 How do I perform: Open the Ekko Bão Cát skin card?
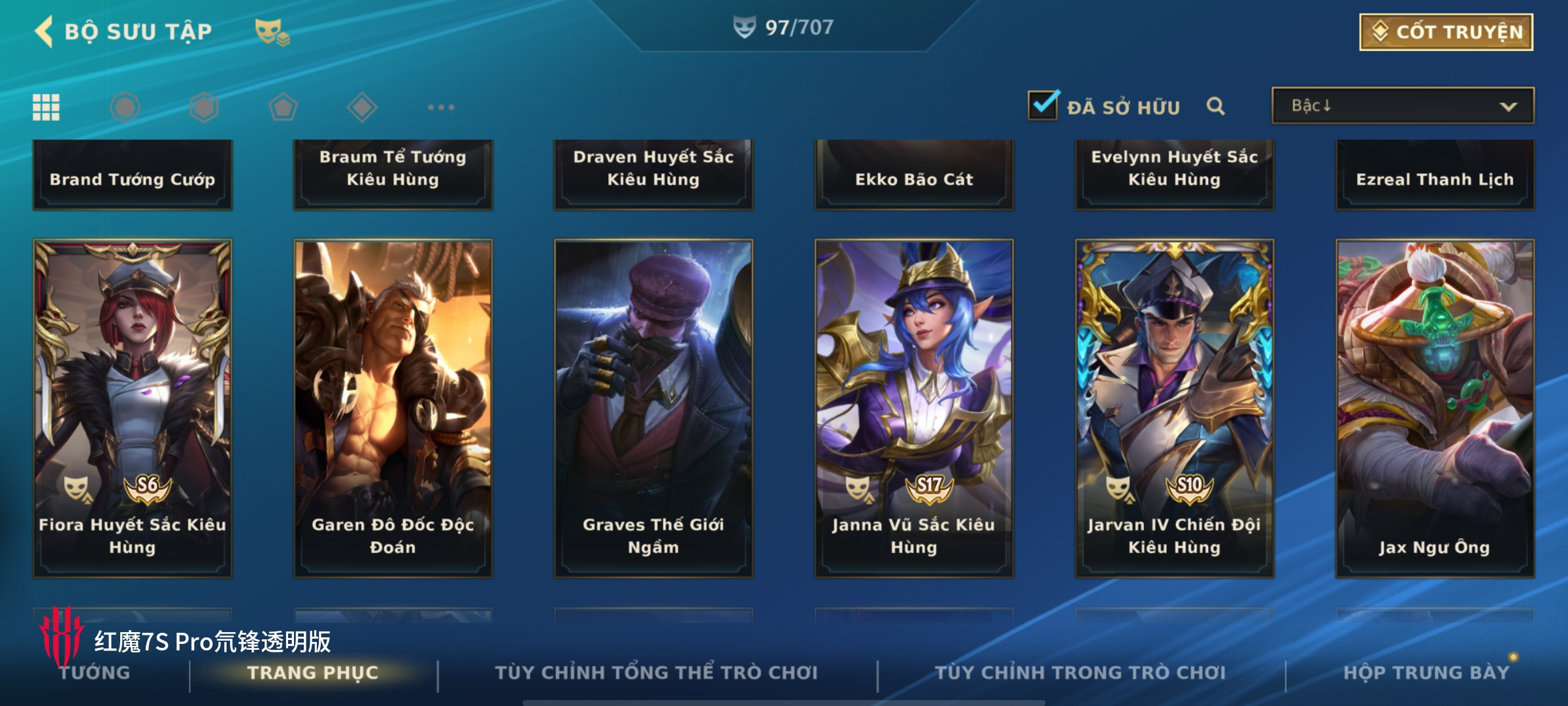[x=914, y=175]
